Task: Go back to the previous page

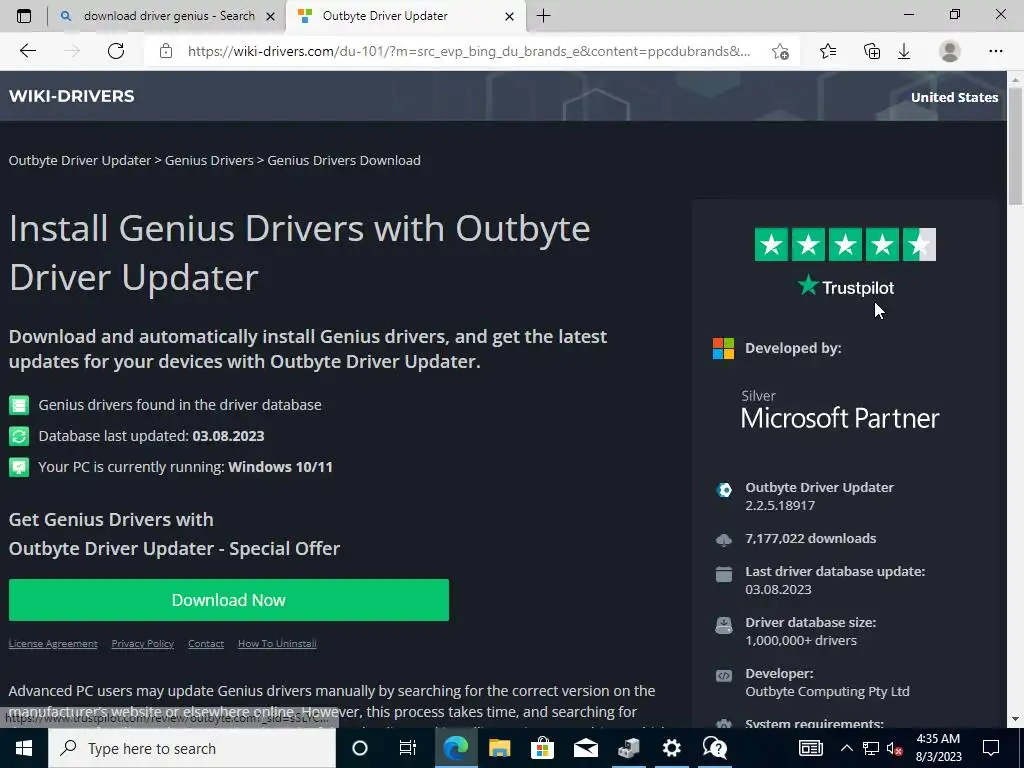Action: coord(27,51)
